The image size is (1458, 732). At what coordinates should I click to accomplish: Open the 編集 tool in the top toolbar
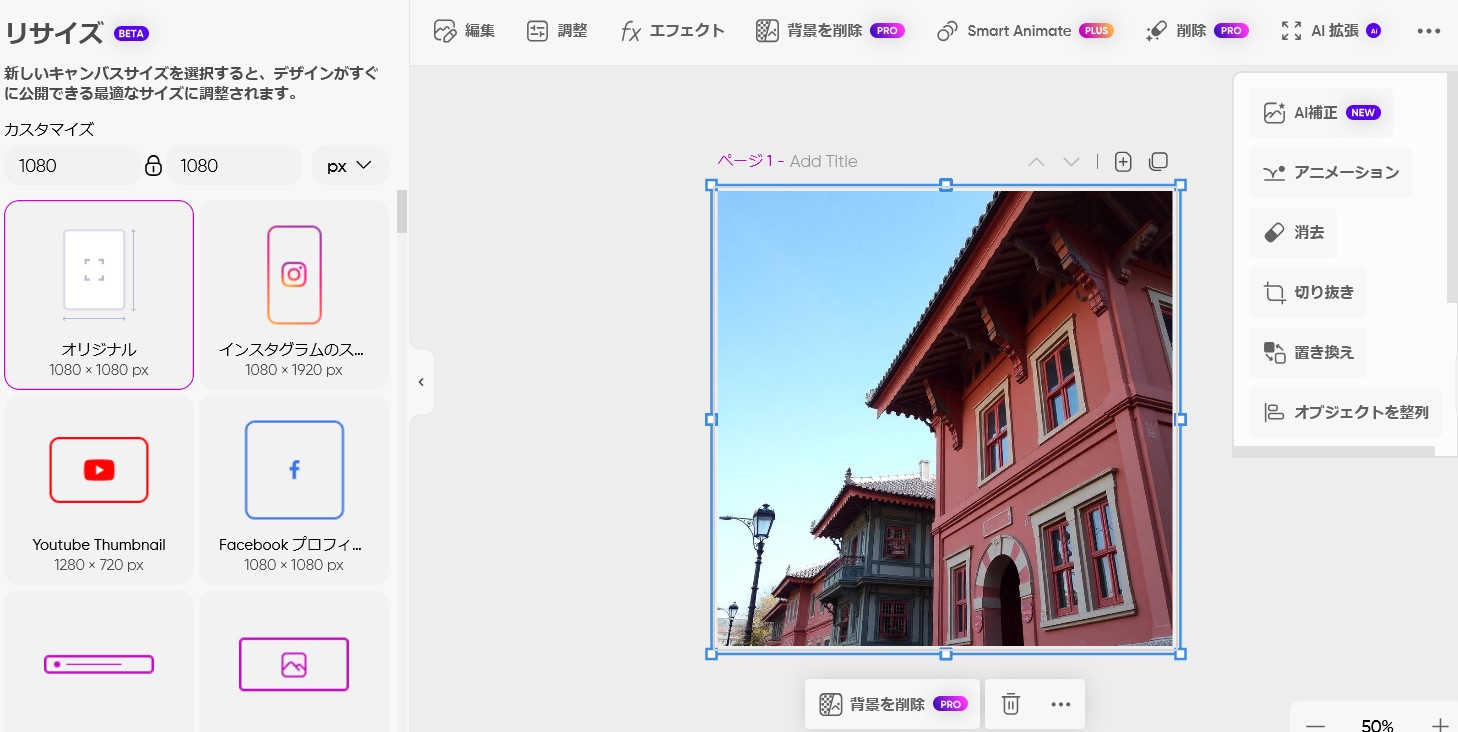[x=464, y=31]
